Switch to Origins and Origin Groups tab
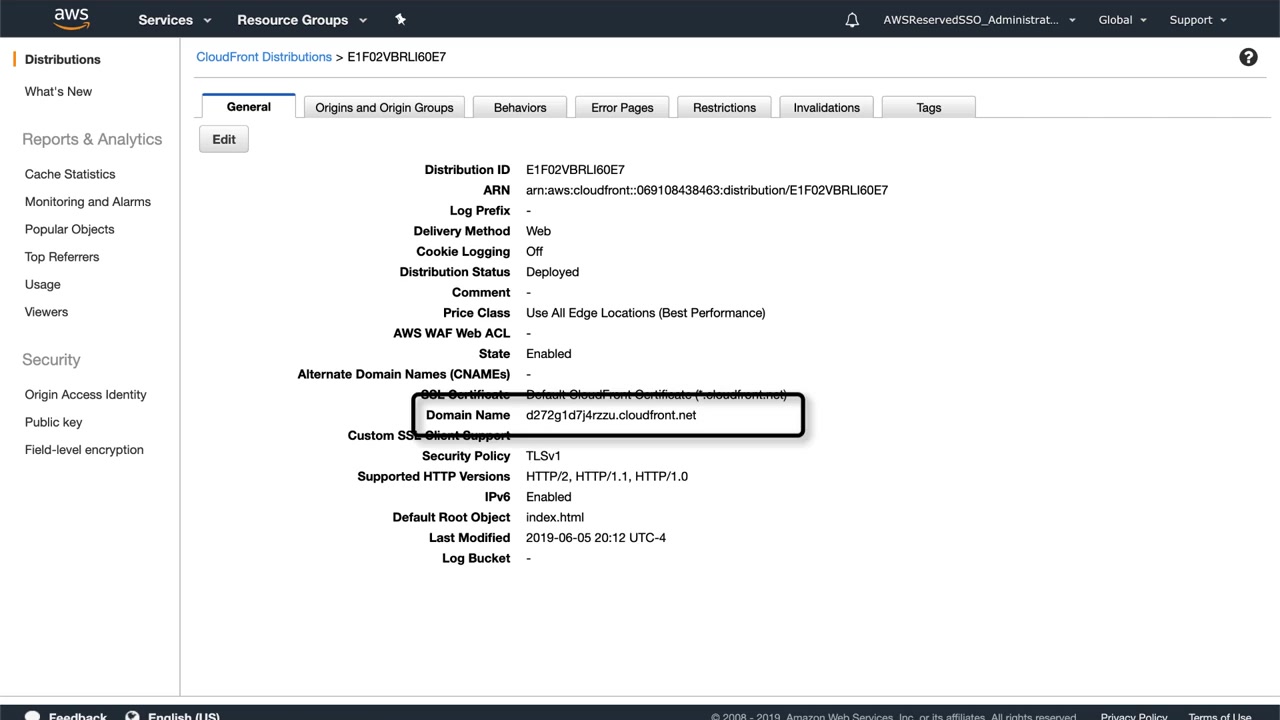The width and height of the screenshot is (1280, 720). pyautogui.click(x=384, y=107)
